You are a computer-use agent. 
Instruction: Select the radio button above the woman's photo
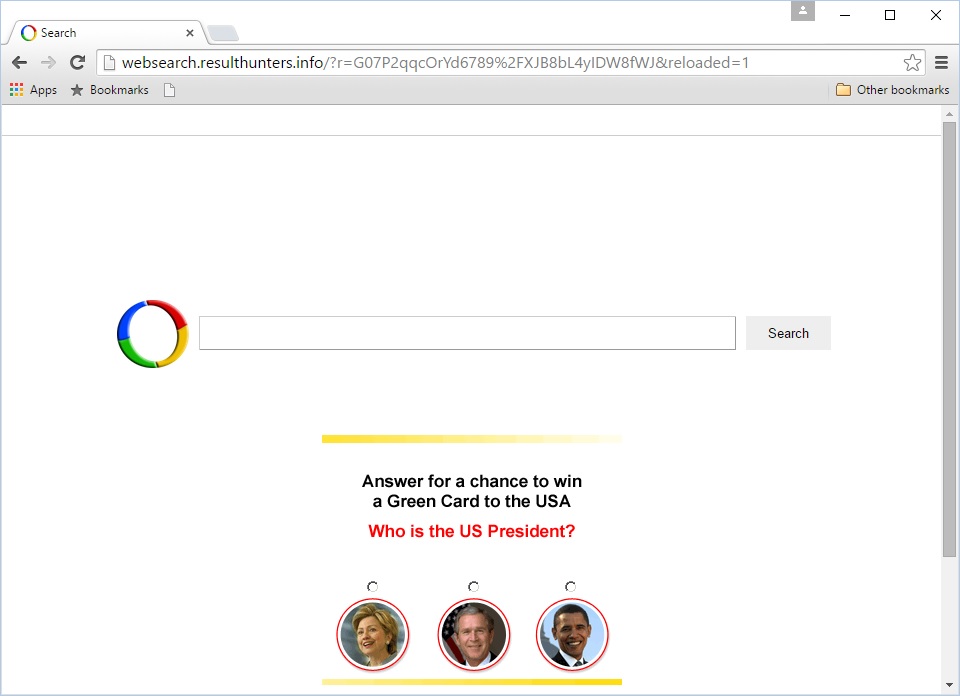coord(372,586)
